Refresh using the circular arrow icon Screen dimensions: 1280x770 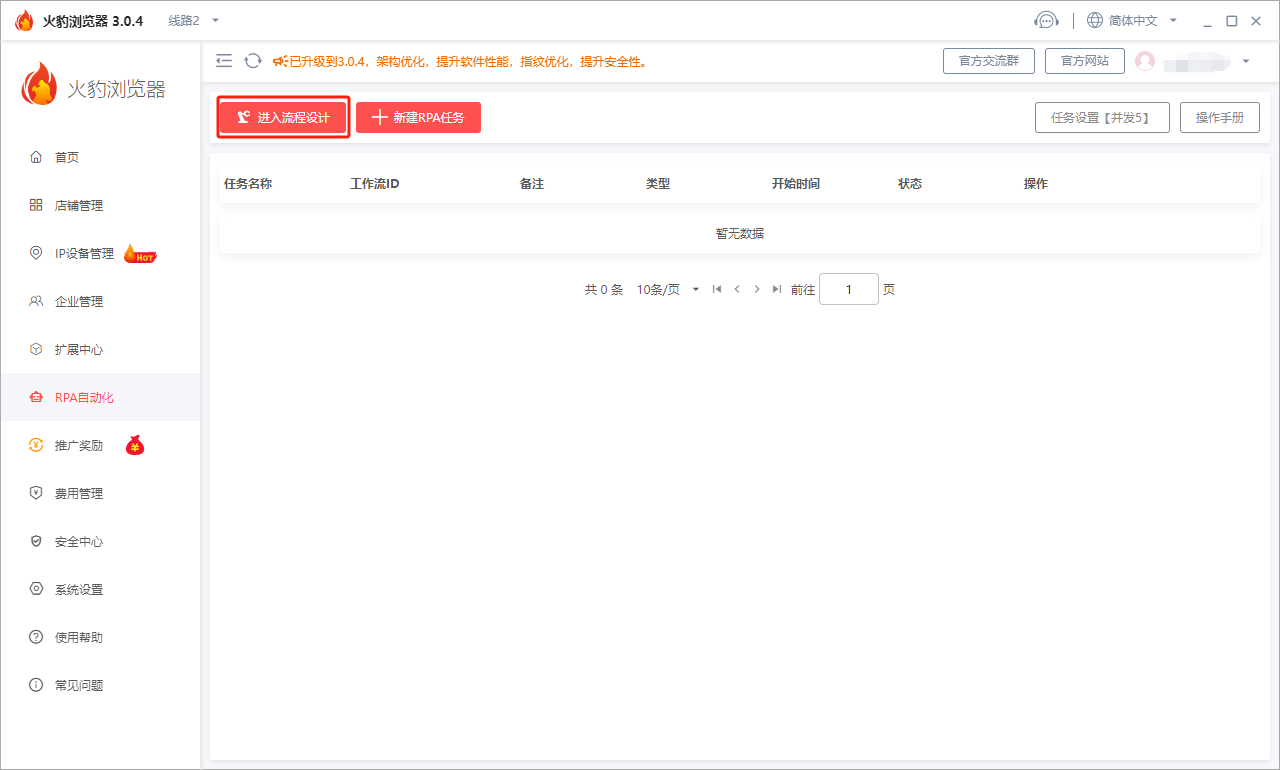(251, 60)
